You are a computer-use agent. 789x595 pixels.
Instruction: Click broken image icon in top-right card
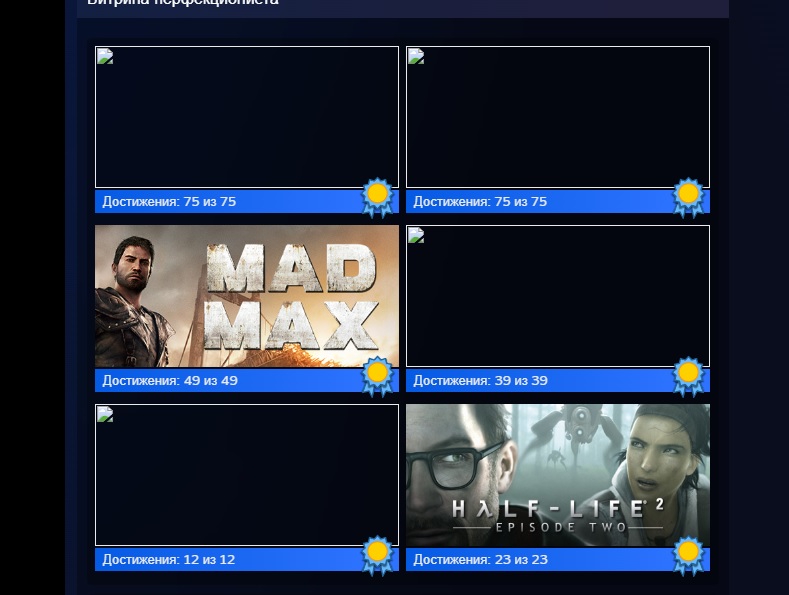point(416,56)
